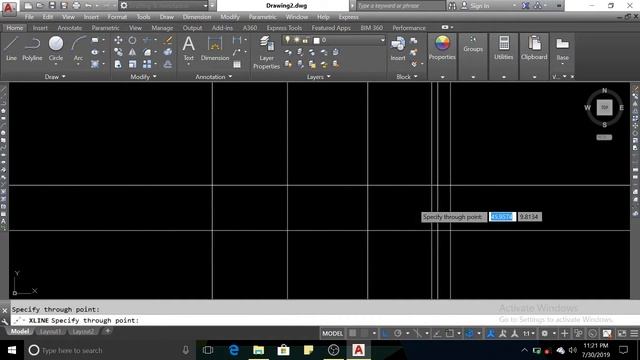This screenshot has width=640, height=360.
Task: Select the Text annotation tool
Action: click(x=189, y=49)
